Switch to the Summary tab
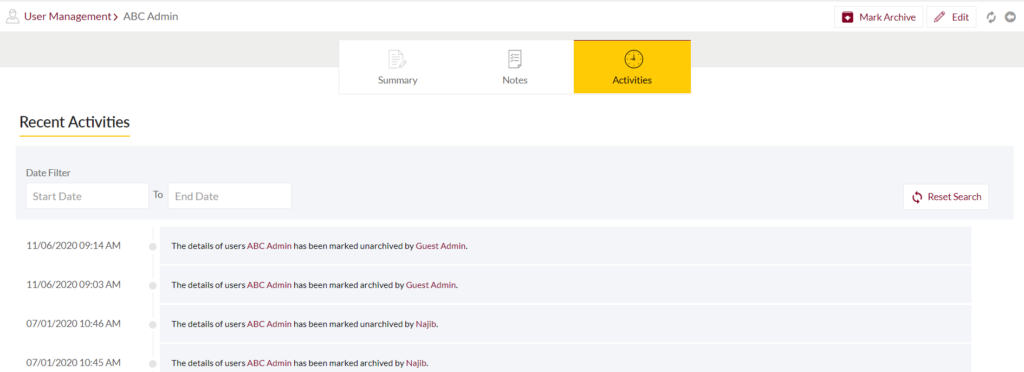This screenshot has width=1024, height=372. tap(397, 67)
